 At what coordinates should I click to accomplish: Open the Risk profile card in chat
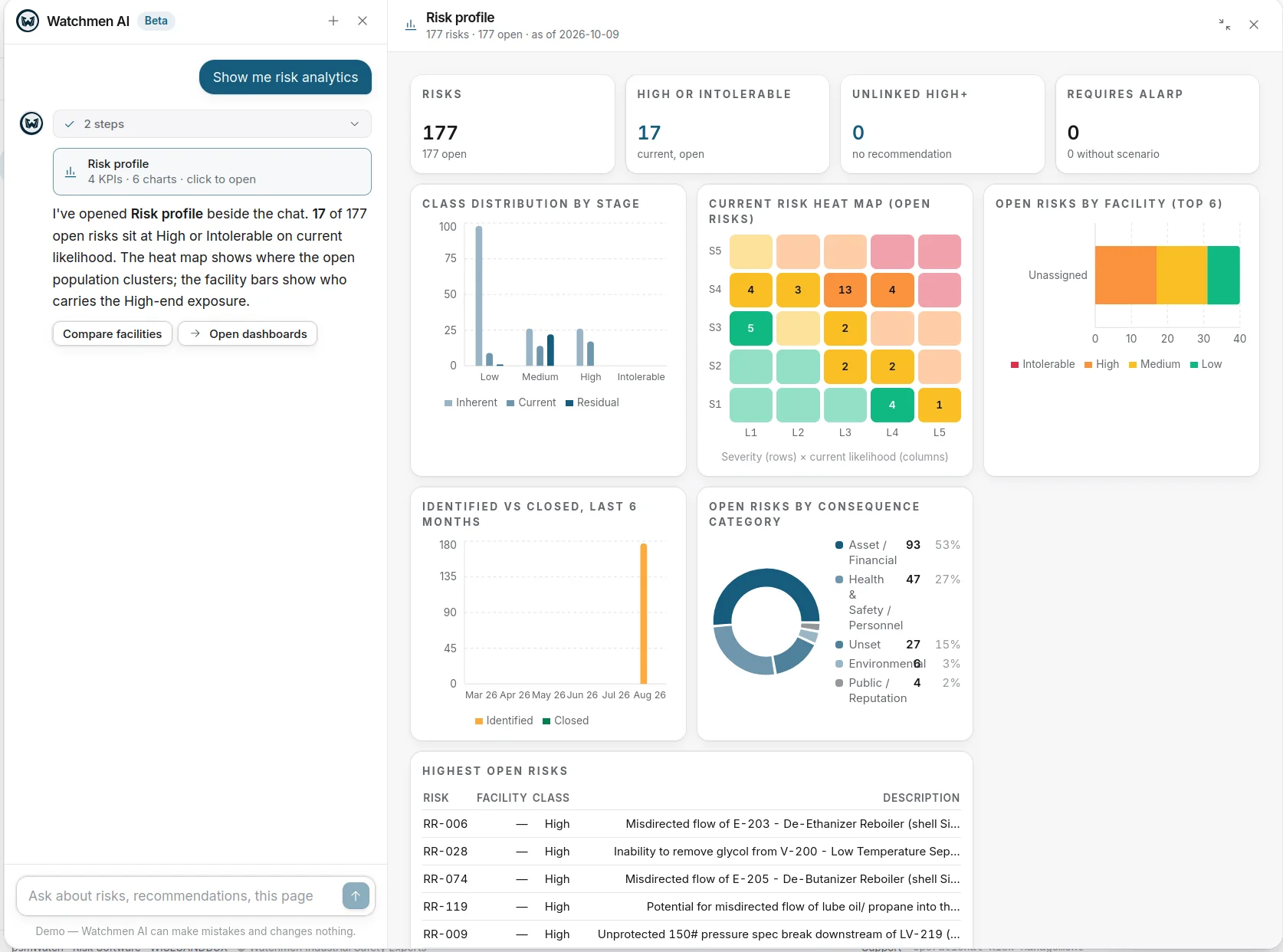coord(212,172)
